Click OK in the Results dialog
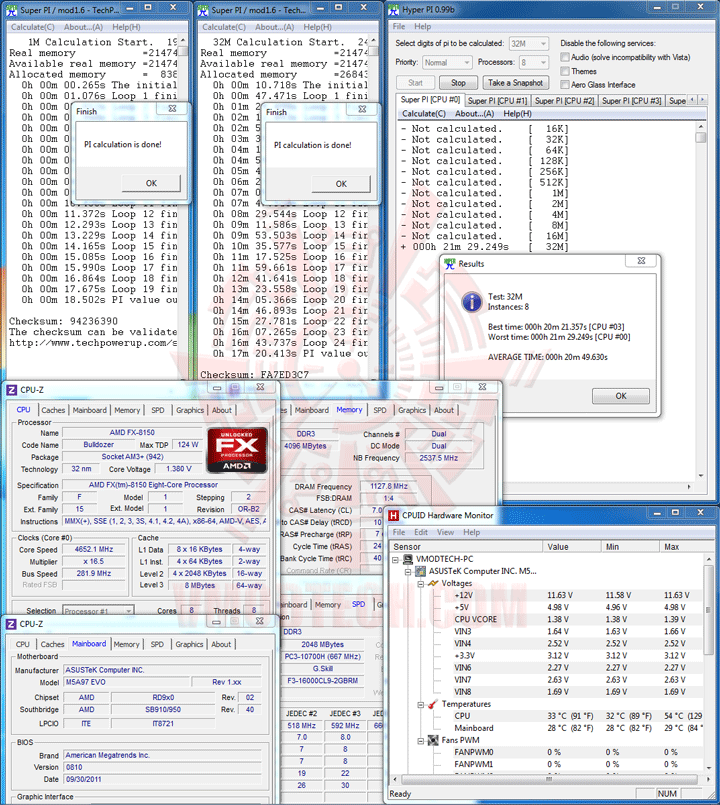720x805 pixels. [x=621, y=396]
